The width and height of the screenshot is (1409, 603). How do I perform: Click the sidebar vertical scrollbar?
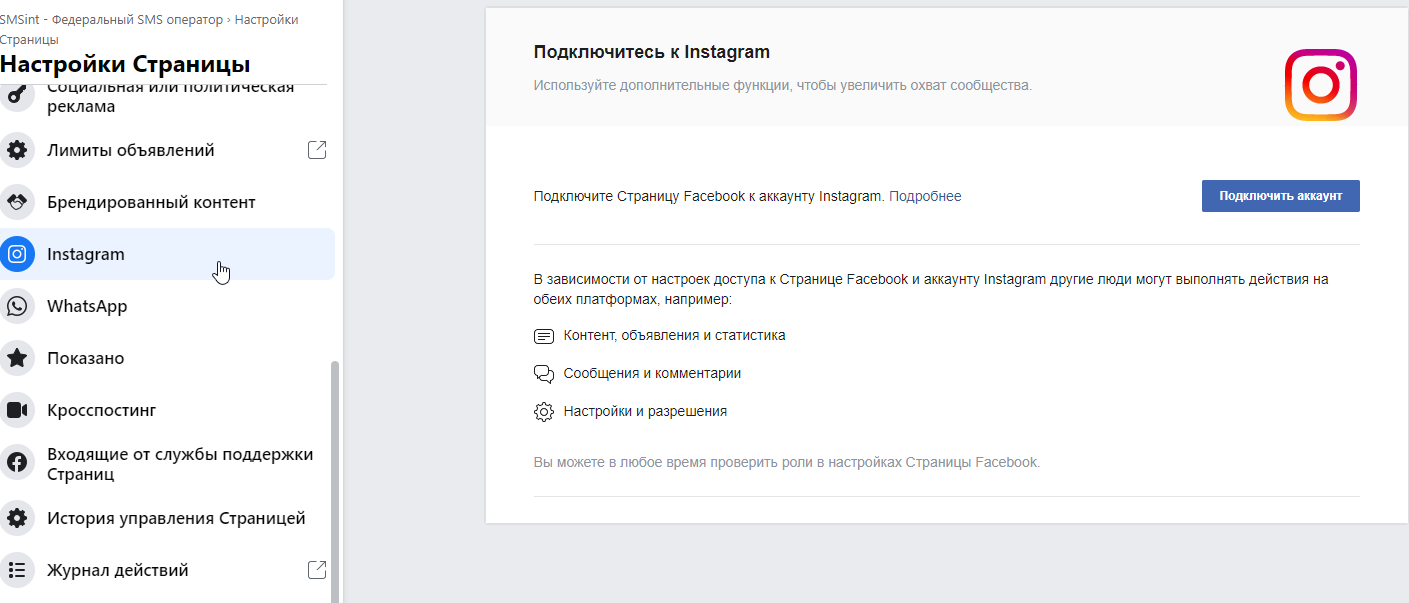point(335,482)
